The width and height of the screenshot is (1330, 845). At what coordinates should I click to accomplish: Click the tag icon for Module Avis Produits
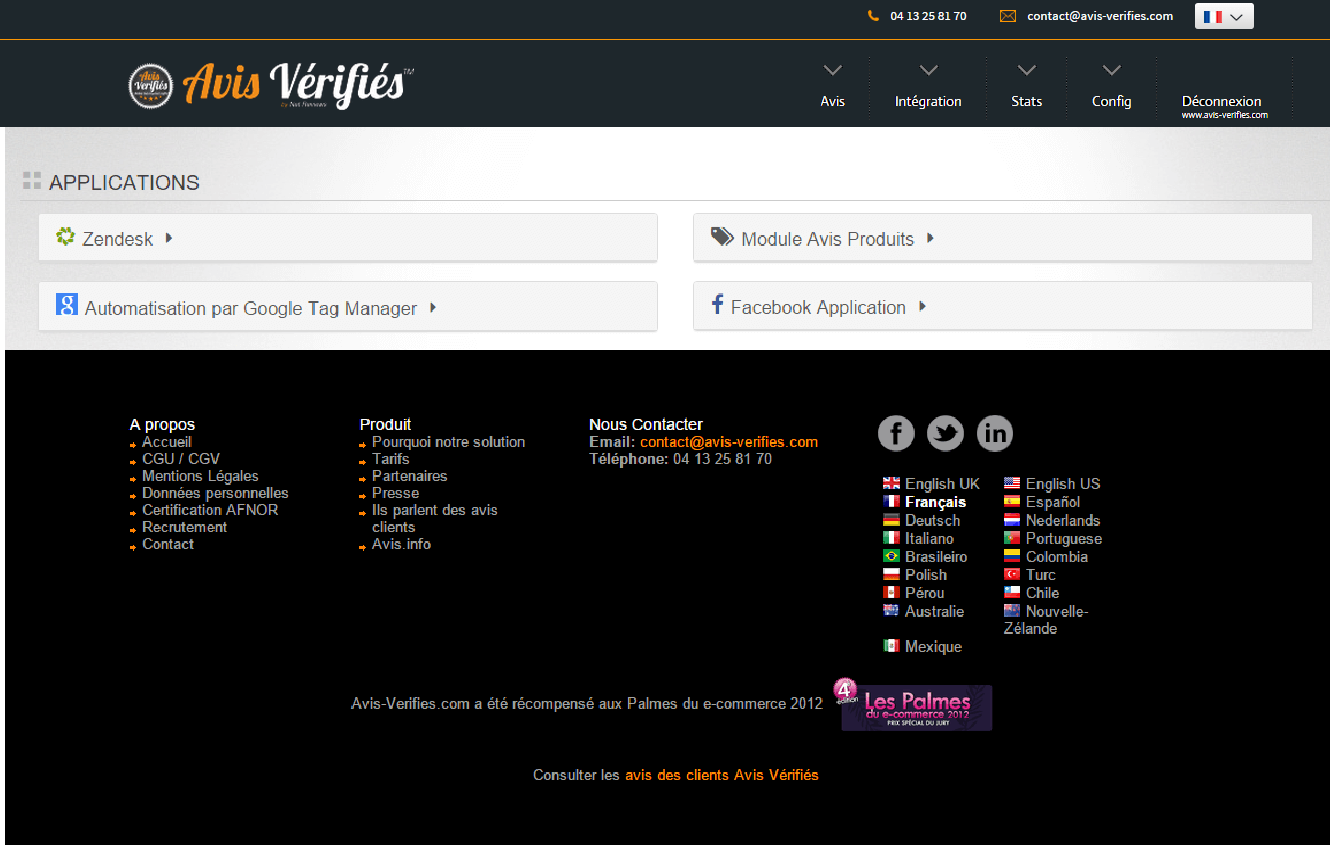click(722, 236)
